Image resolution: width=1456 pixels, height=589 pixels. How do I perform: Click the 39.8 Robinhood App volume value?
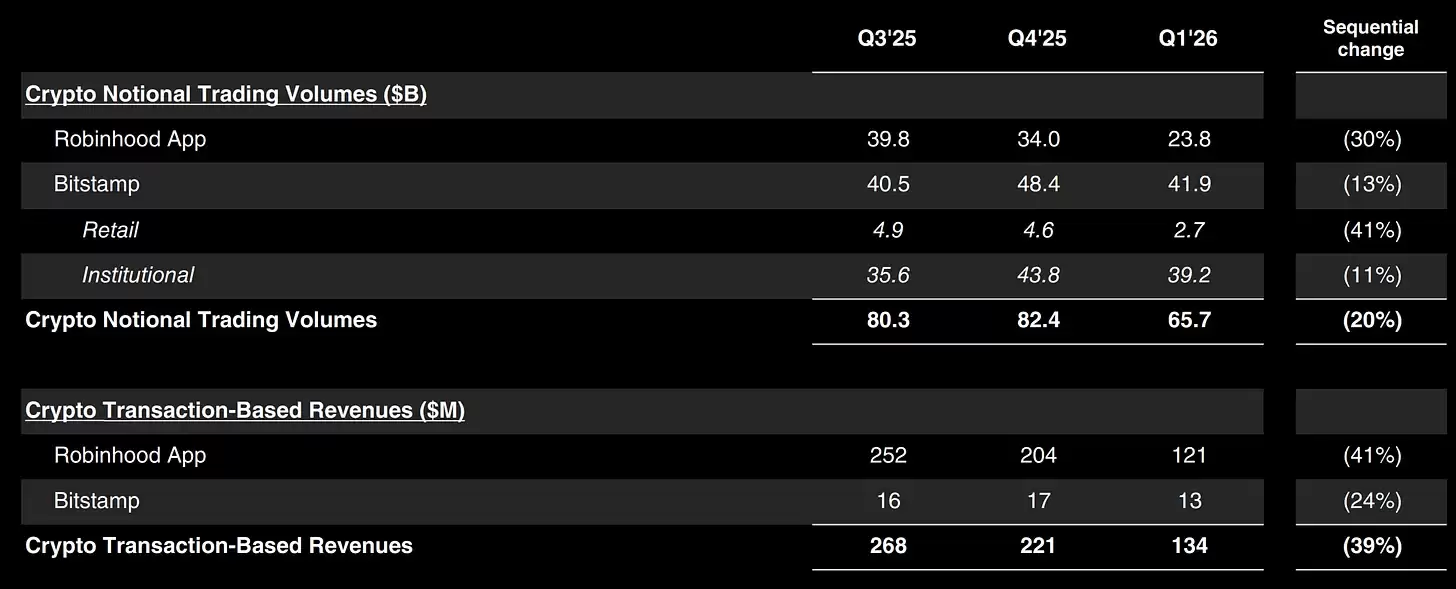[888, 140]
